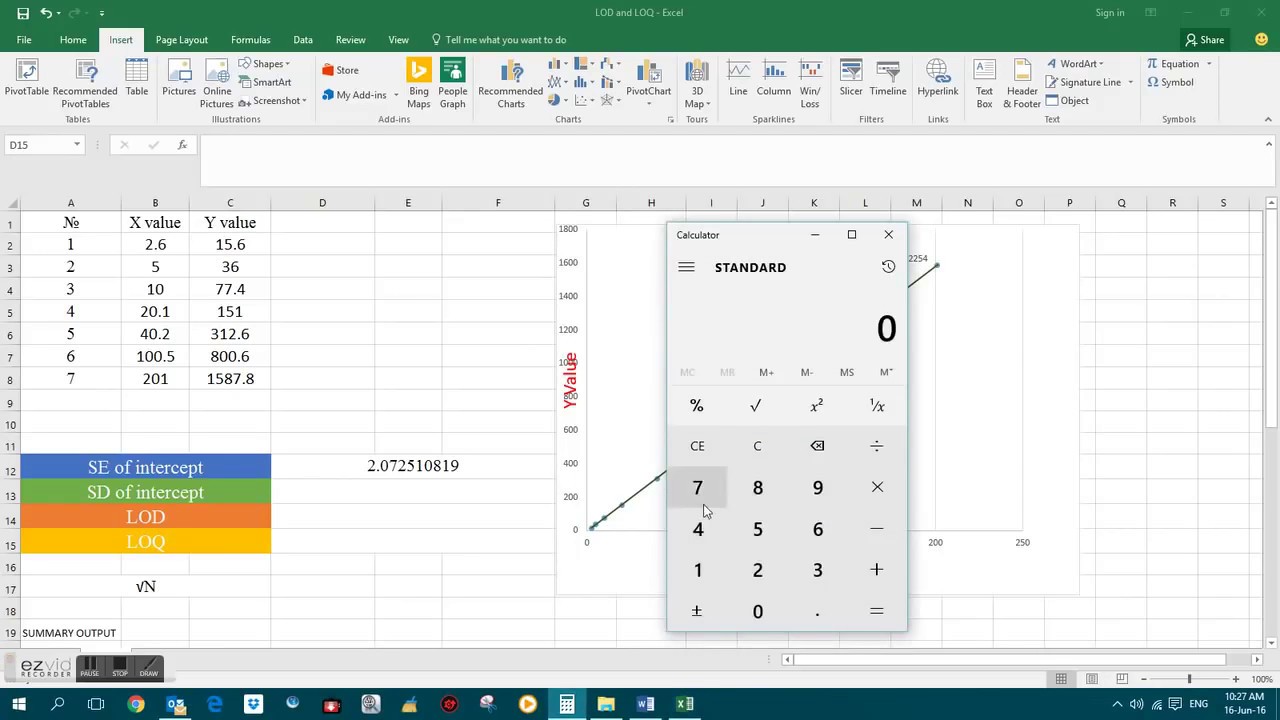The height and width of the screenshot is (720, 1280).
Task: Open the WordArt dropdown
Action: pyautogui.click(x=1075, y=64)
